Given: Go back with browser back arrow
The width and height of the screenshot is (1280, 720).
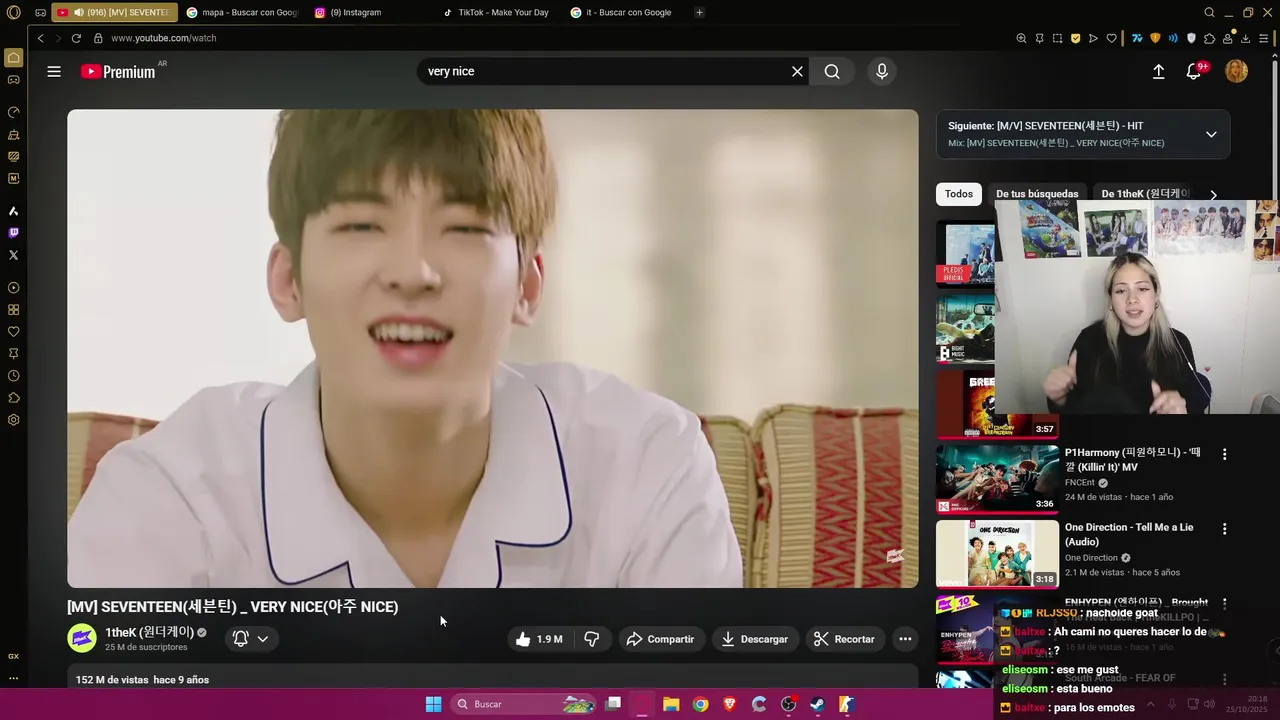Looking at the screenshot, I should [40, 38].
